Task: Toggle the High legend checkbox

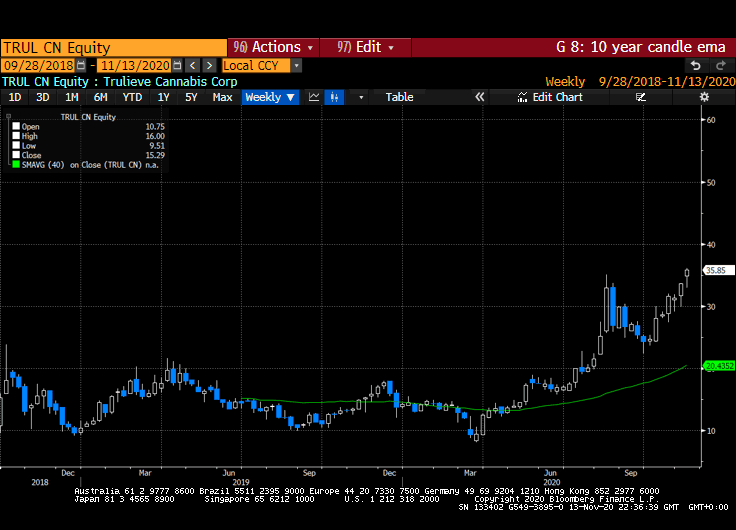Action: (16, 137)
